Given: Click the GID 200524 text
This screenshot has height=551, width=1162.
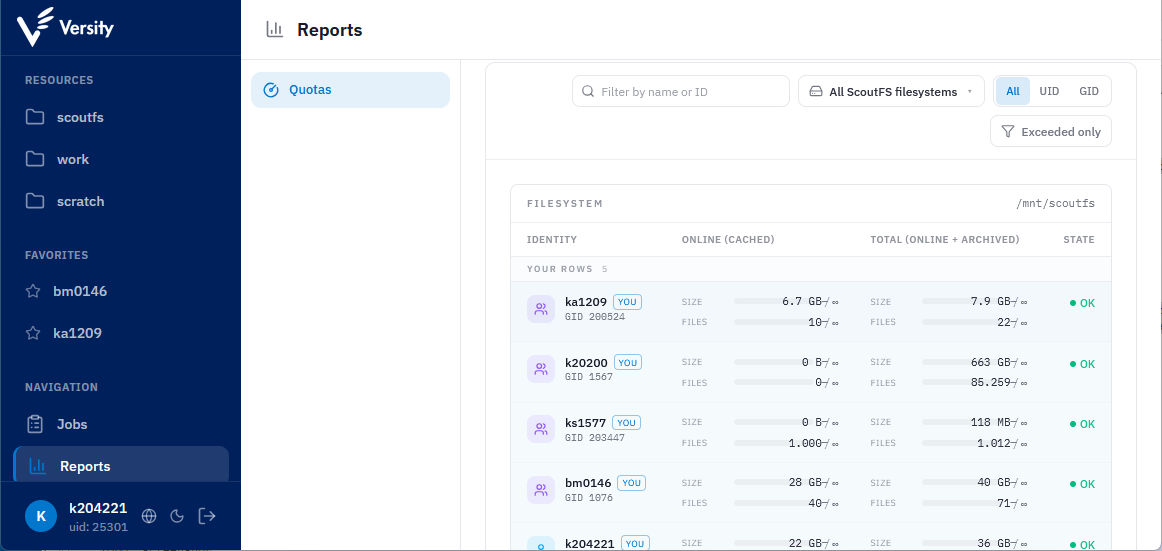Looking at the screenshot, I should [x=594, y=316].
